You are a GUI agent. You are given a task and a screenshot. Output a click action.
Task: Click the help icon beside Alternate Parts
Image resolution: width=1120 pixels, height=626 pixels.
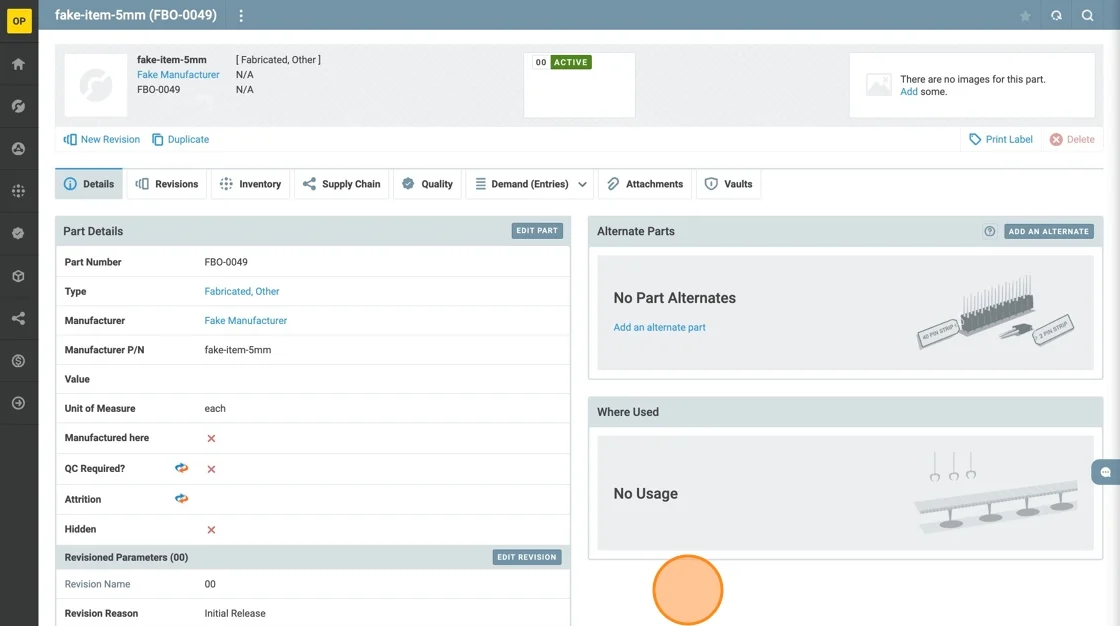[x=990, y=231]
